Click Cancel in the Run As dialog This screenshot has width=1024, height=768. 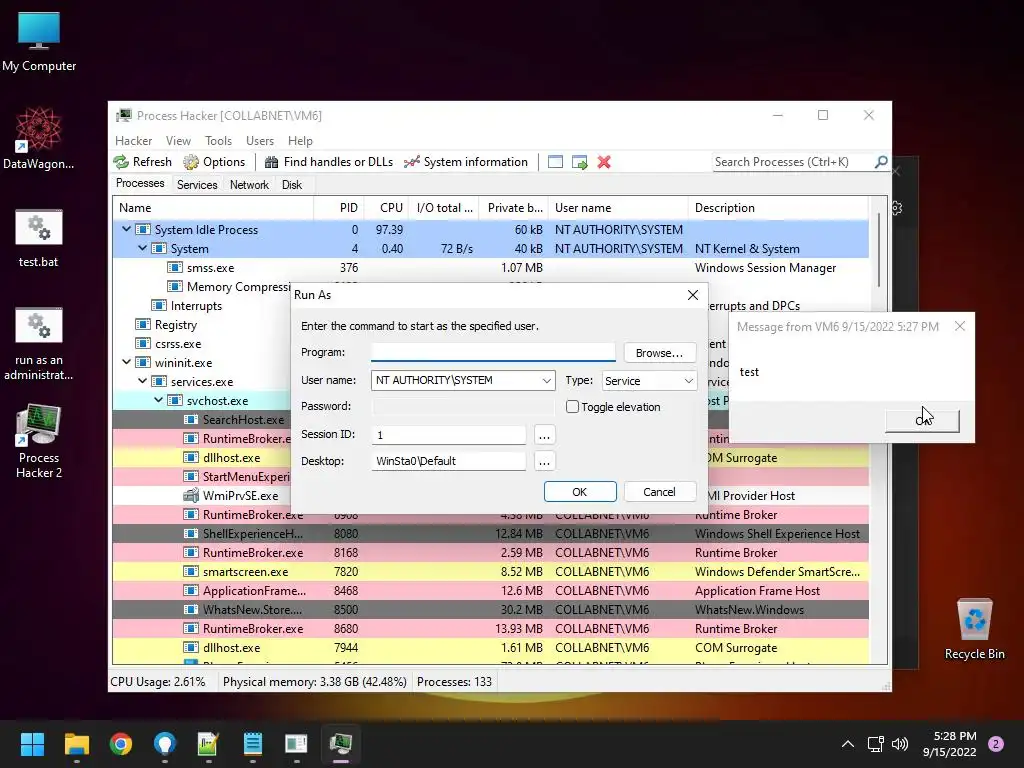(660, 492)
